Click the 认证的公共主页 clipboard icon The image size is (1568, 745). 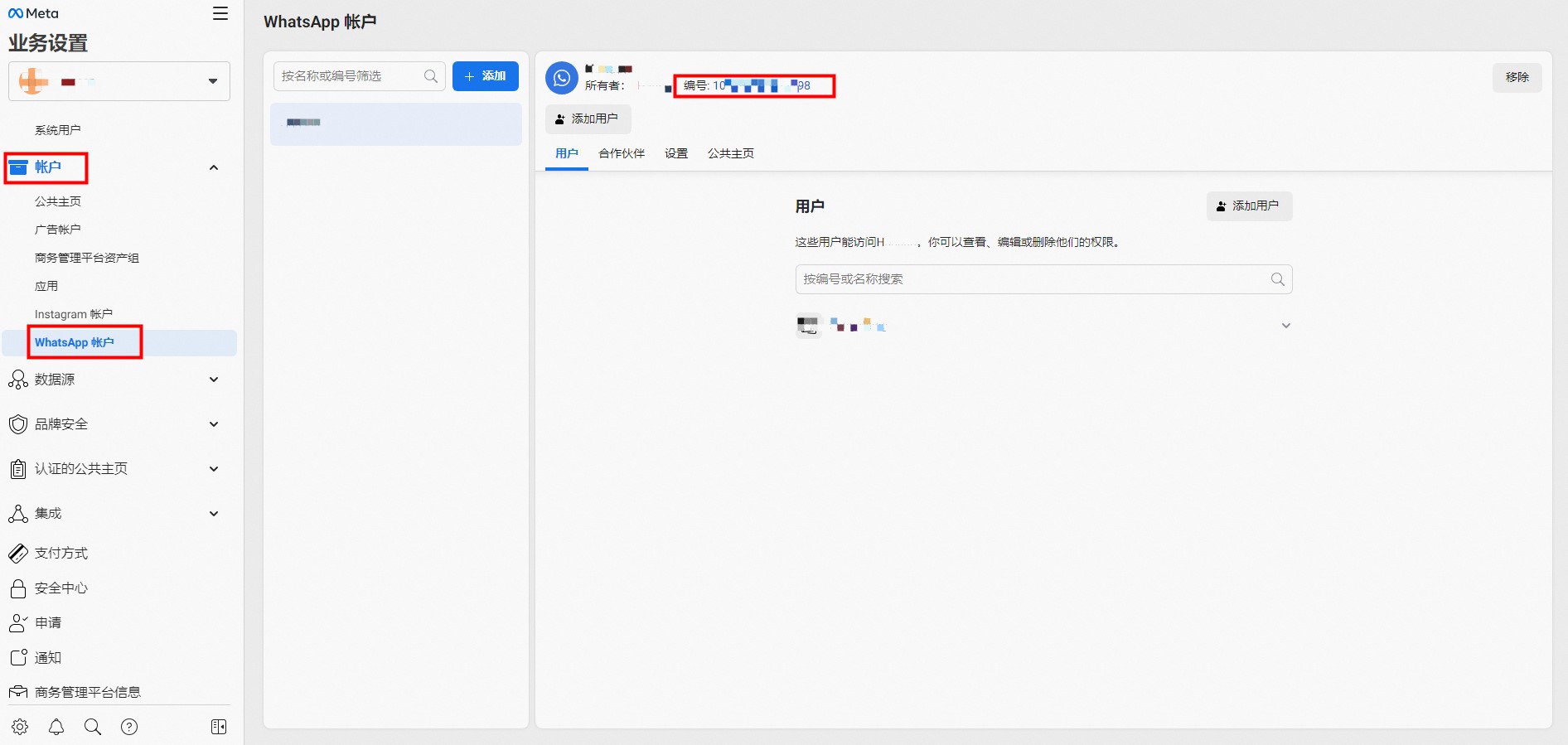[18, 469]
